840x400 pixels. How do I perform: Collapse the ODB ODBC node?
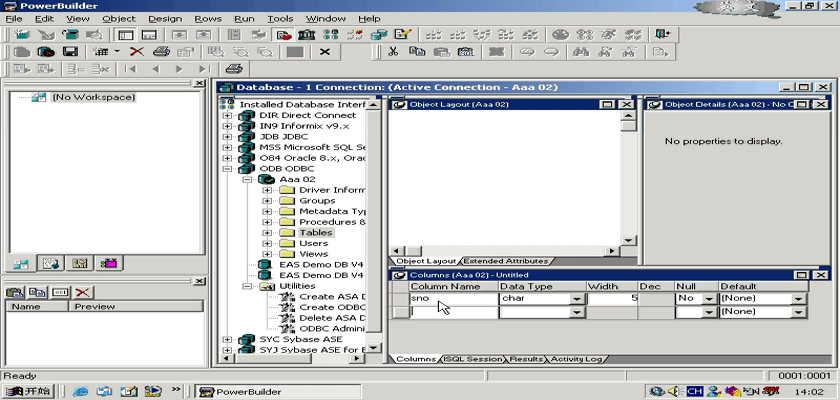(227, 169)
